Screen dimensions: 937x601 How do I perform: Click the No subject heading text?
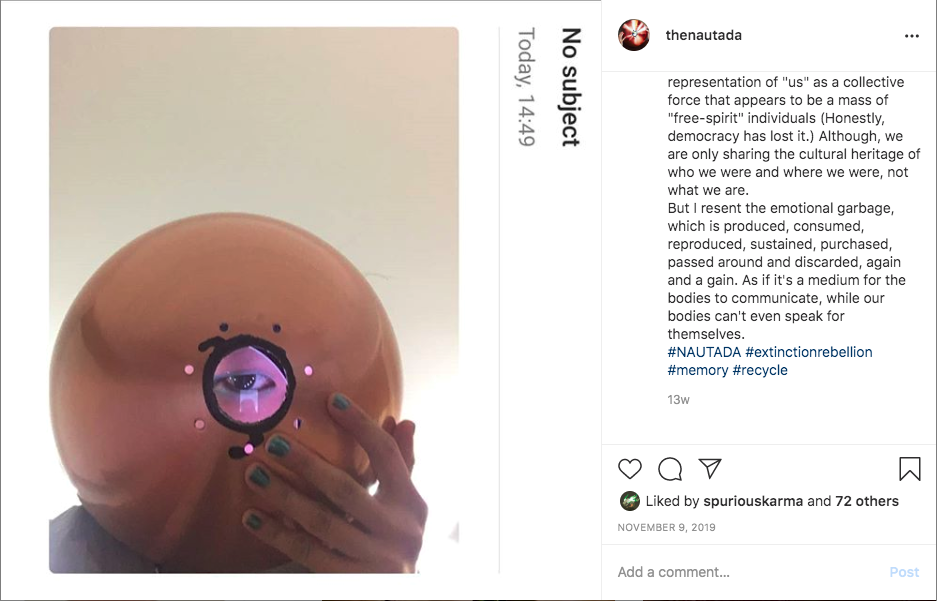point(571,87)
